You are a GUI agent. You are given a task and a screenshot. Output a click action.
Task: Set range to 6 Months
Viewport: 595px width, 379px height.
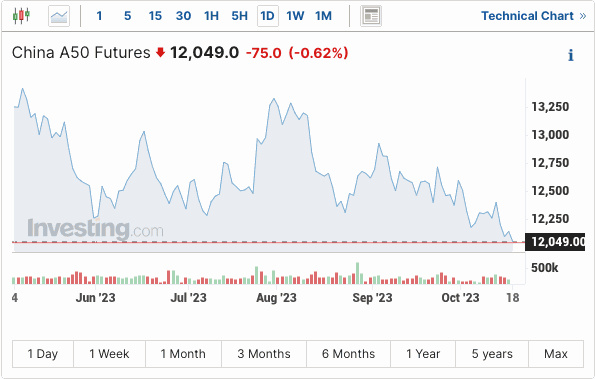pyautogui.click(x=348, y=354)
